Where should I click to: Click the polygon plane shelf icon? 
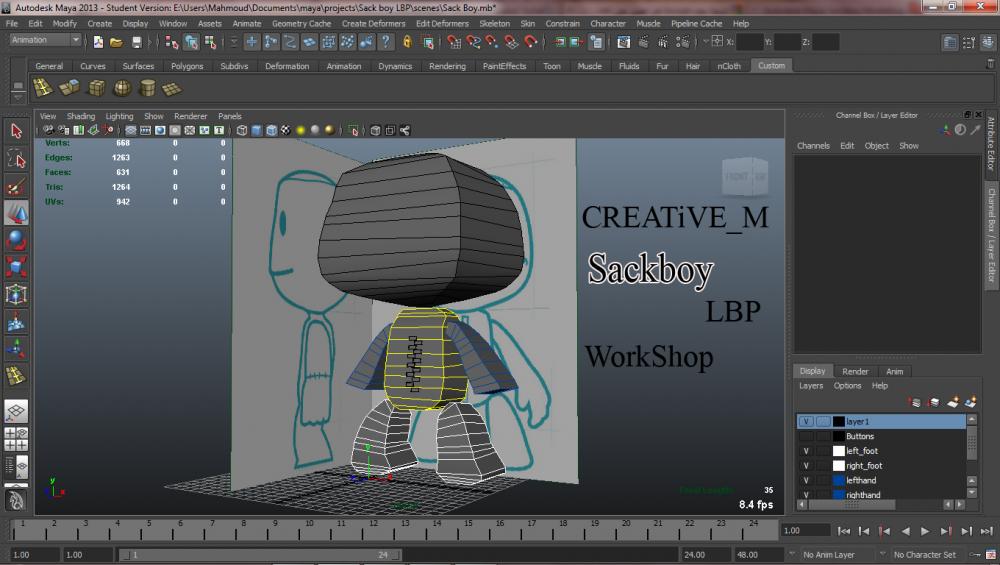tap(172, 88)
